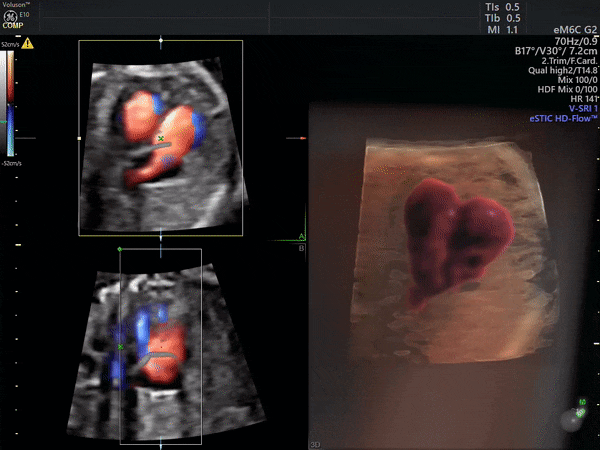Click the 'TIs 0.5' readout
This screenshot has width=600, height=450.
click(502, 7)
